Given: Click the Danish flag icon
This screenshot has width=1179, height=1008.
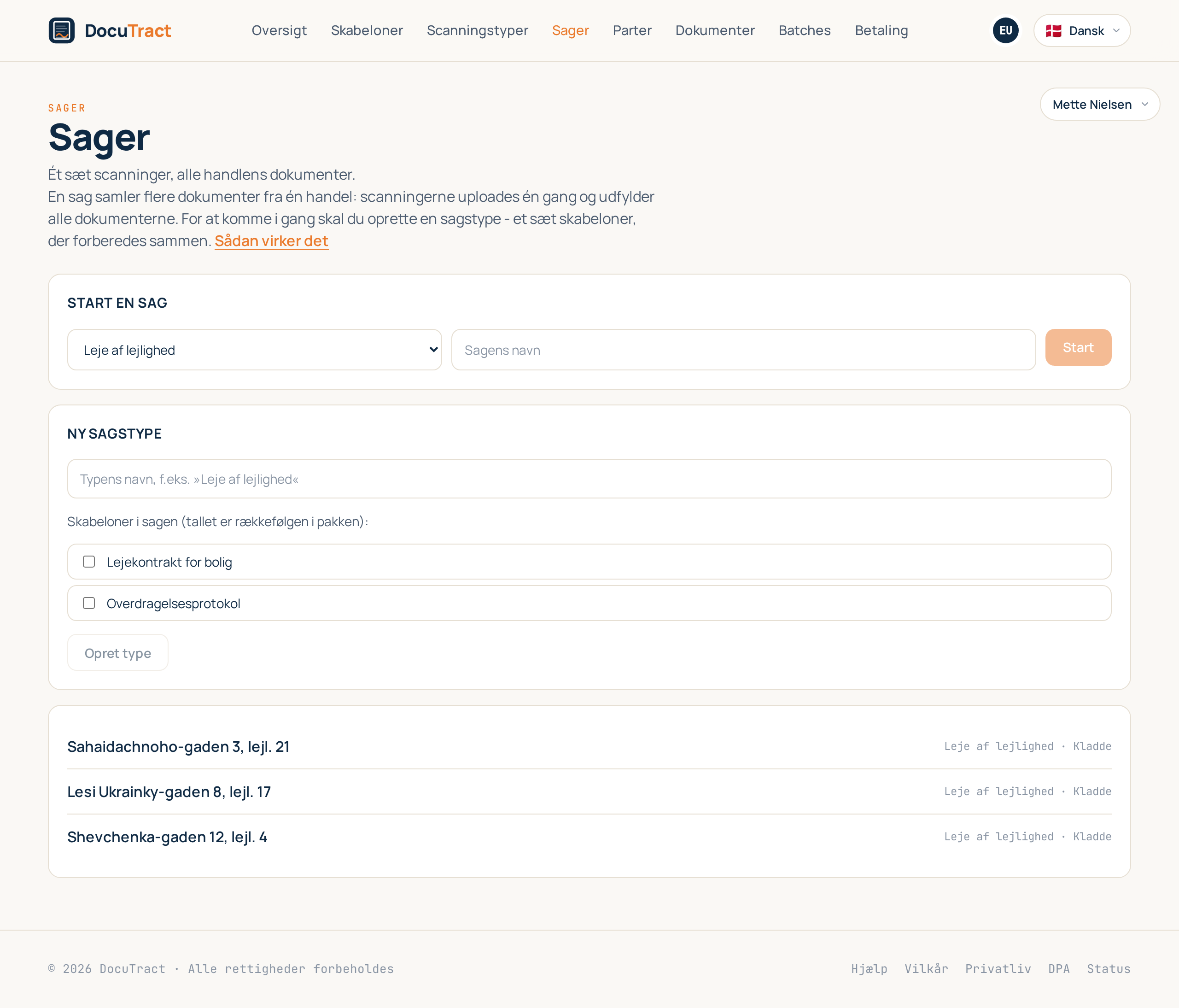Looking at the screenshot, I should (1053, 31).
